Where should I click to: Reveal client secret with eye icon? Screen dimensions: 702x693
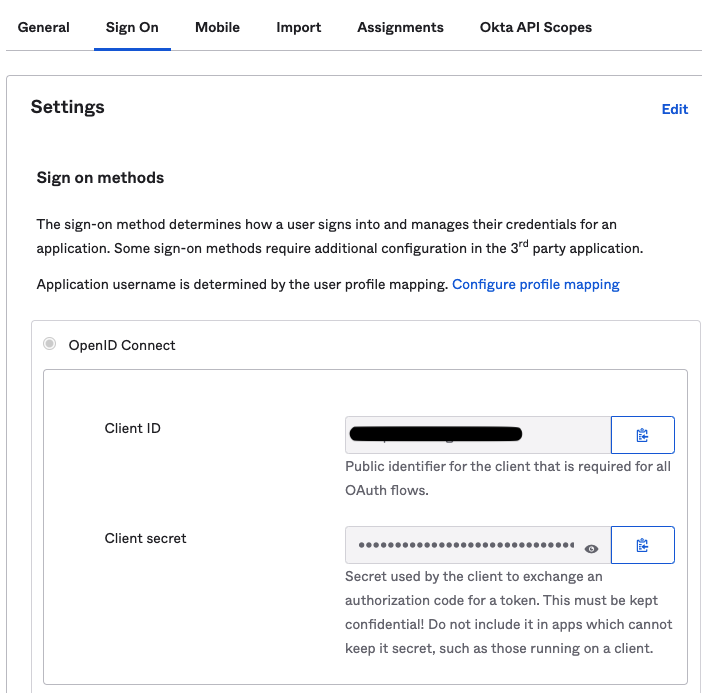point(591,548)
